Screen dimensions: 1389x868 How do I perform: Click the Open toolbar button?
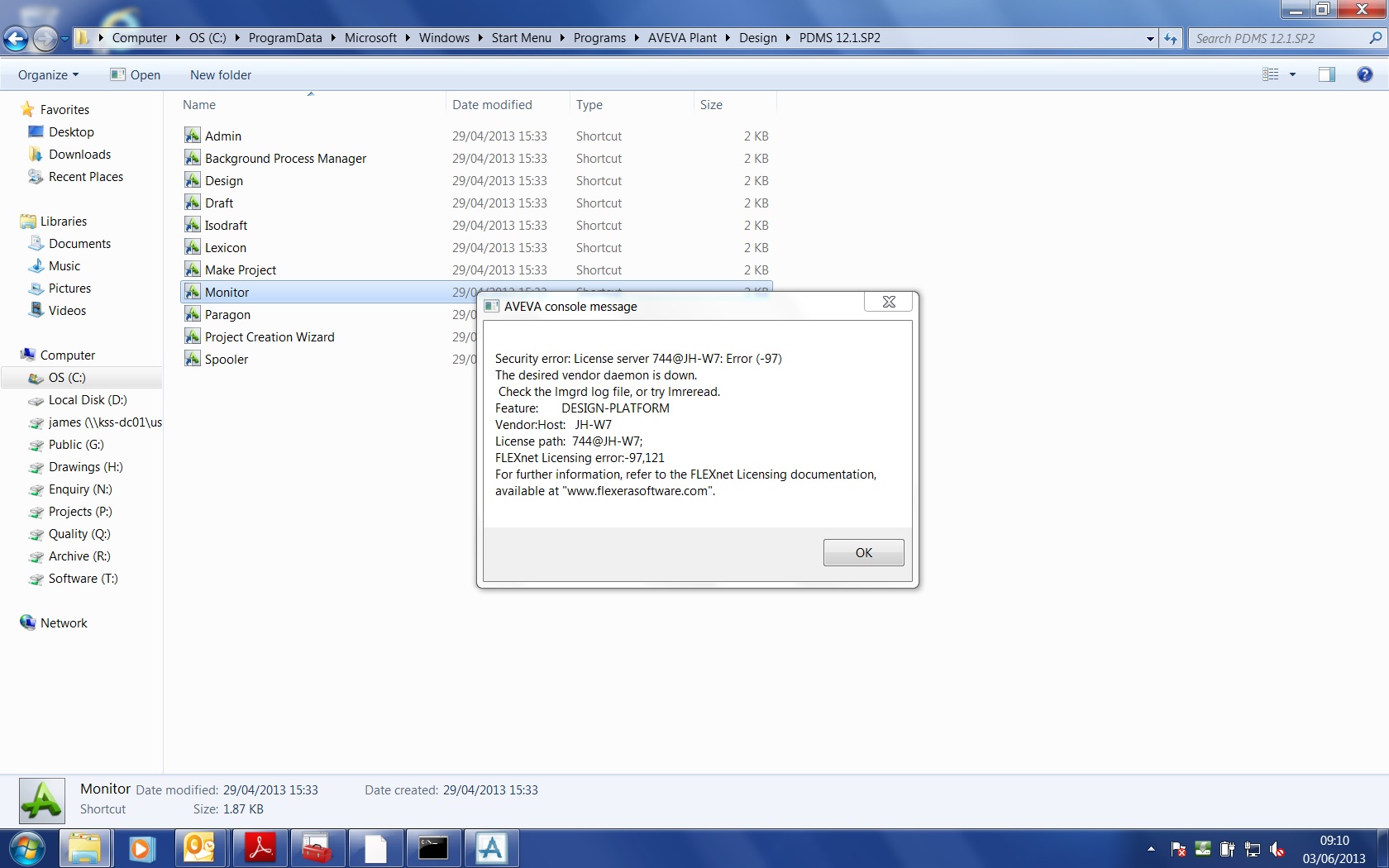[x=136, y=74]
